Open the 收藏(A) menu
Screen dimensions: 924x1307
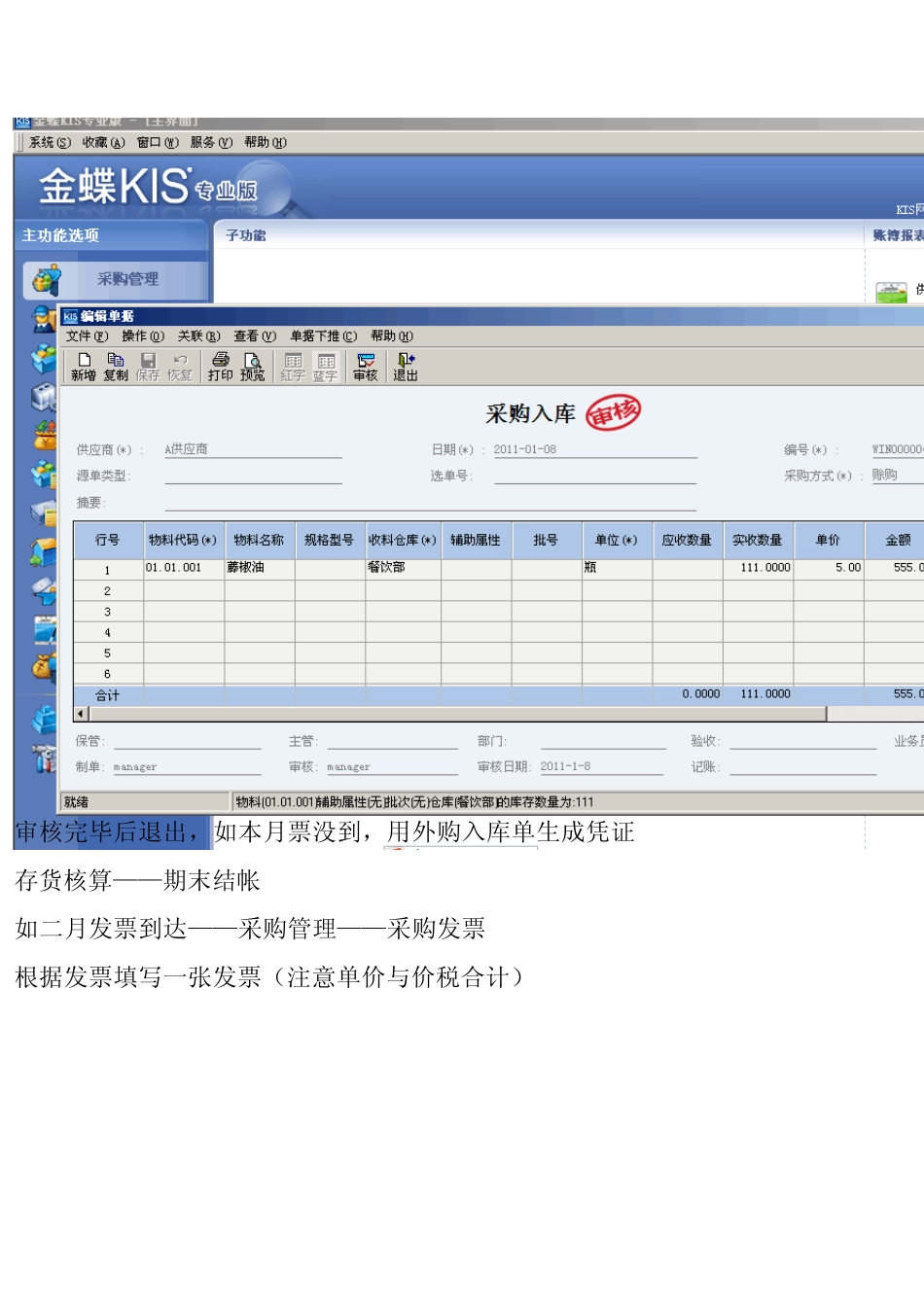point(104,142)
